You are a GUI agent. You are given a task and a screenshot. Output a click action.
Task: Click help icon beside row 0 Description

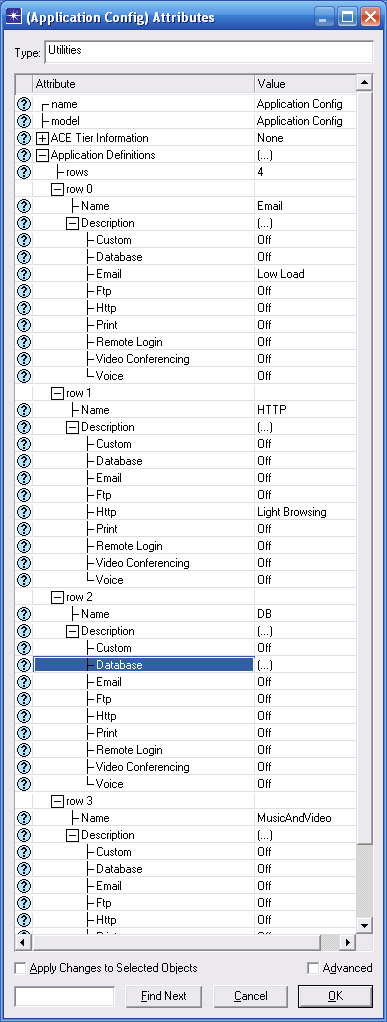(23, 223)
